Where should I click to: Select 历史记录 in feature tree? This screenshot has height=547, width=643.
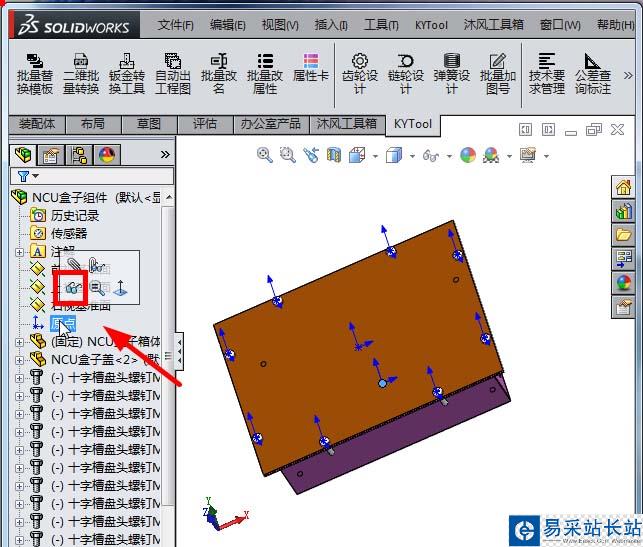pos(75,216)
